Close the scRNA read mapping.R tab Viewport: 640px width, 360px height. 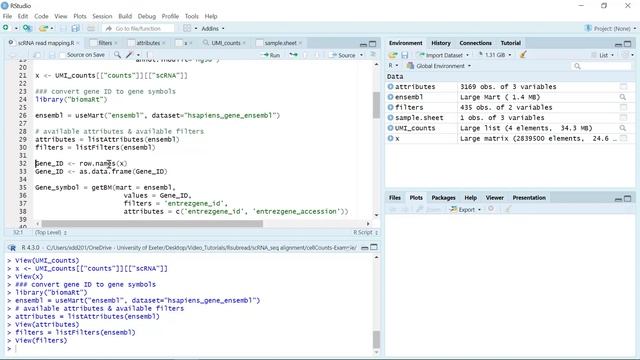click(x=78, y=43)
